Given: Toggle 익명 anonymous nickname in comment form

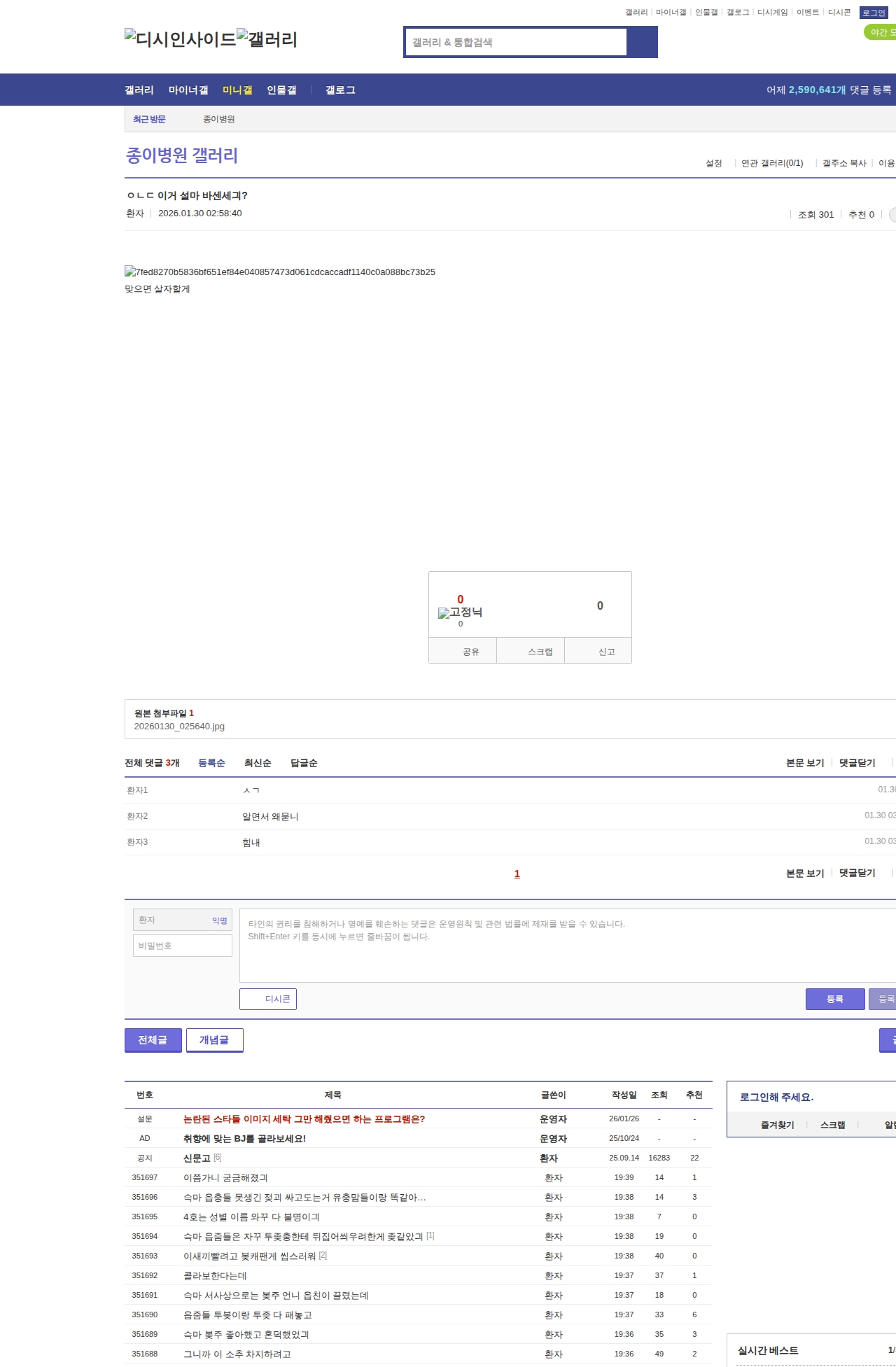Looking at the screenshot, I should click(219, 920).
